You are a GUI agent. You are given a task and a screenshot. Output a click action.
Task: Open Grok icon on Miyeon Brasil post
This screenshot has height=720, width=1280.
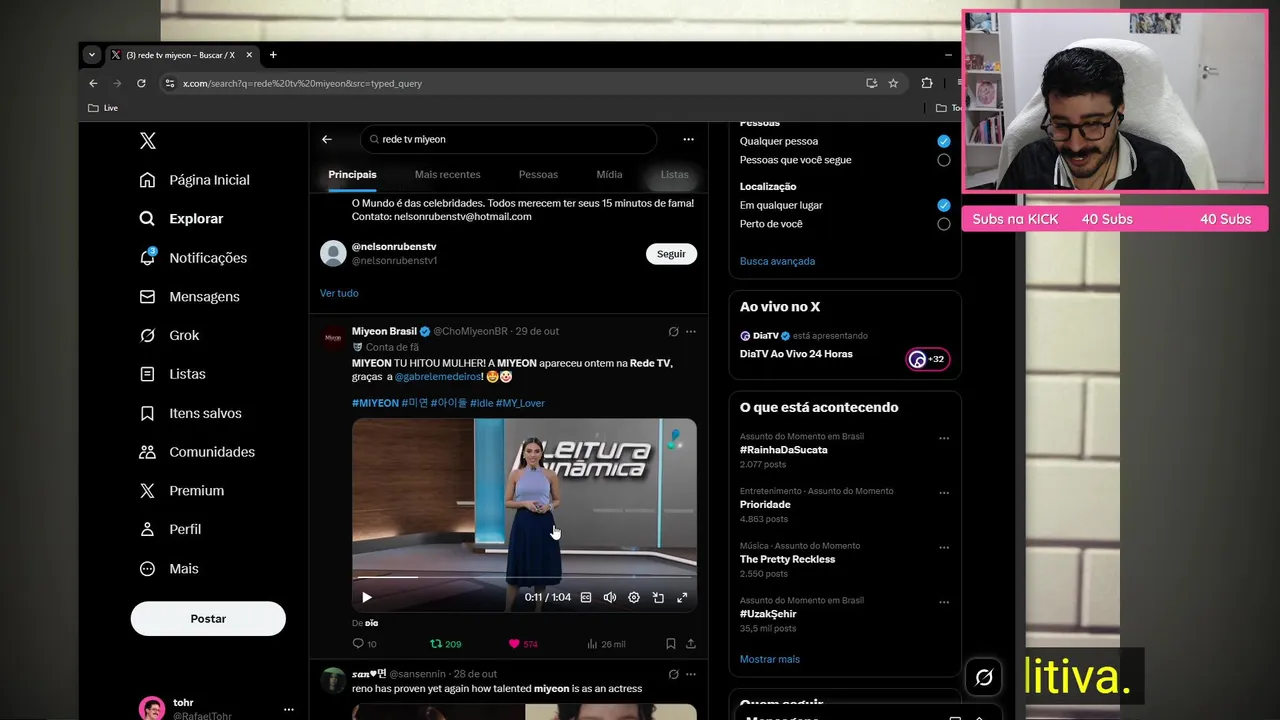(673, 332)
